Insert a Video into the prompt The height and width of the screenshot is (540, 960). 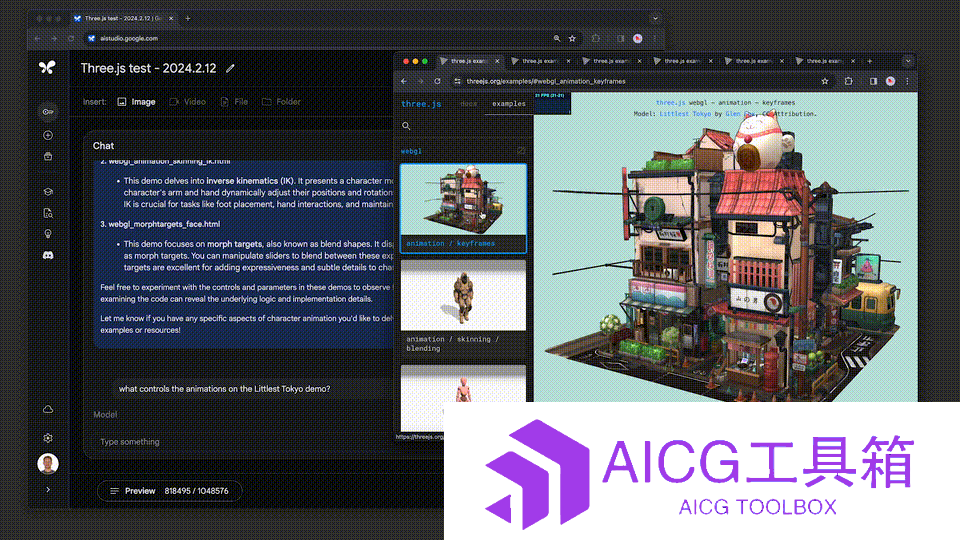pos(187,102)
